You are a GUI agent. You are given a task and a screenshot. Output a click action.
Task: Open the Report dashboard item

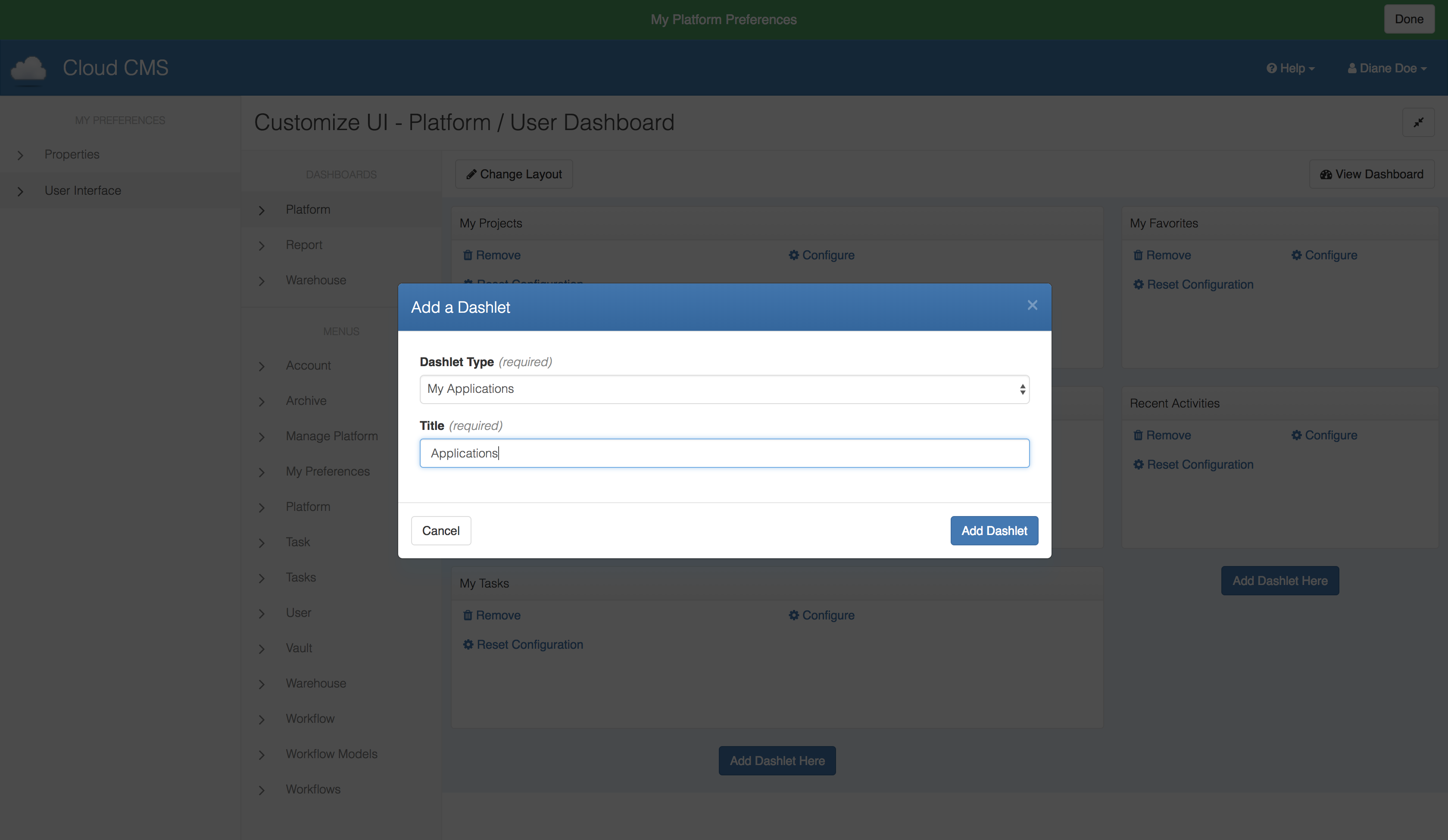click(x=304, y=245)
